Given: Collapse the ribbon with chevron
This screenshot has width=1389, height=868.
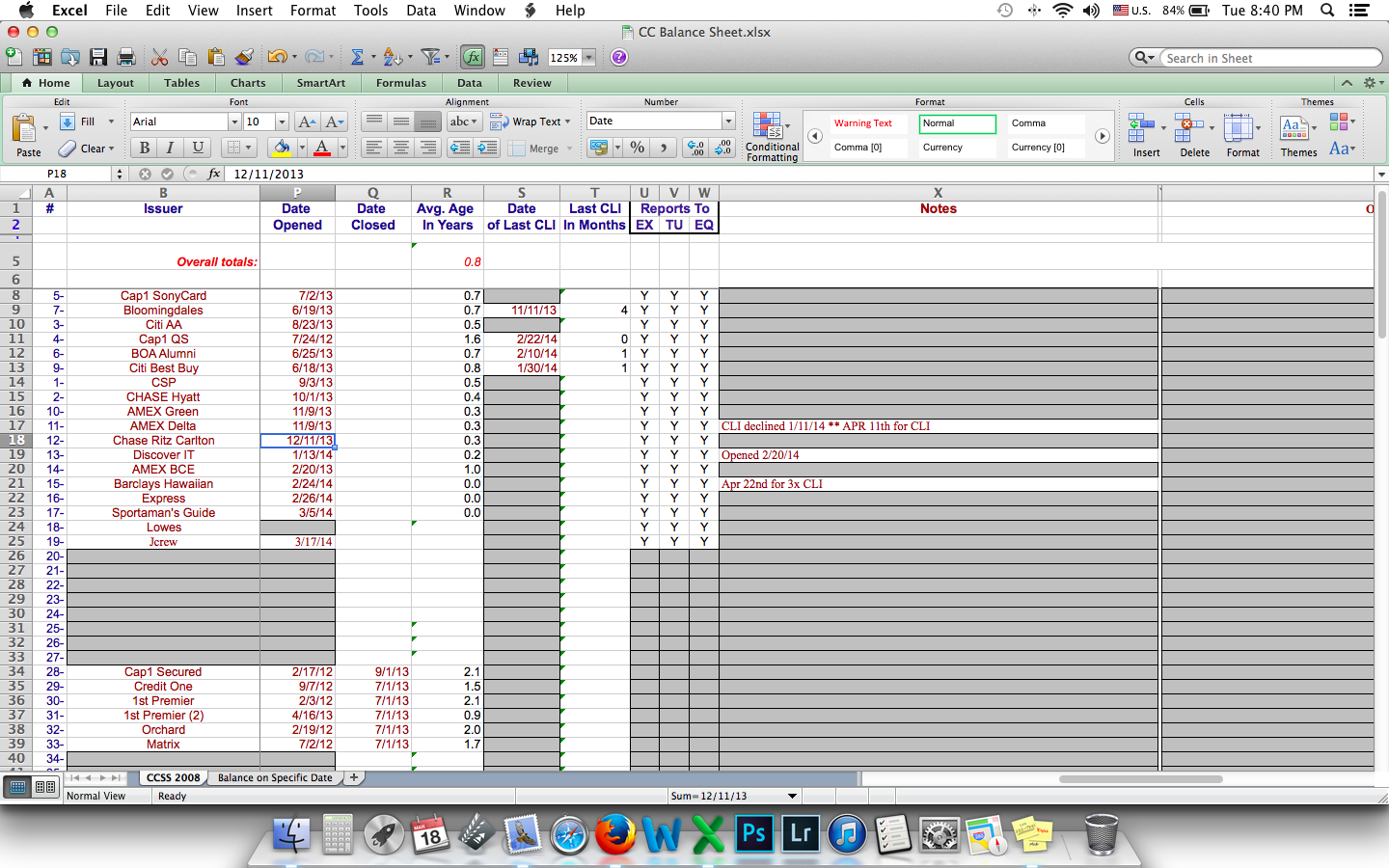Looking at the screenshot, I should click(x=1347, y=83).
